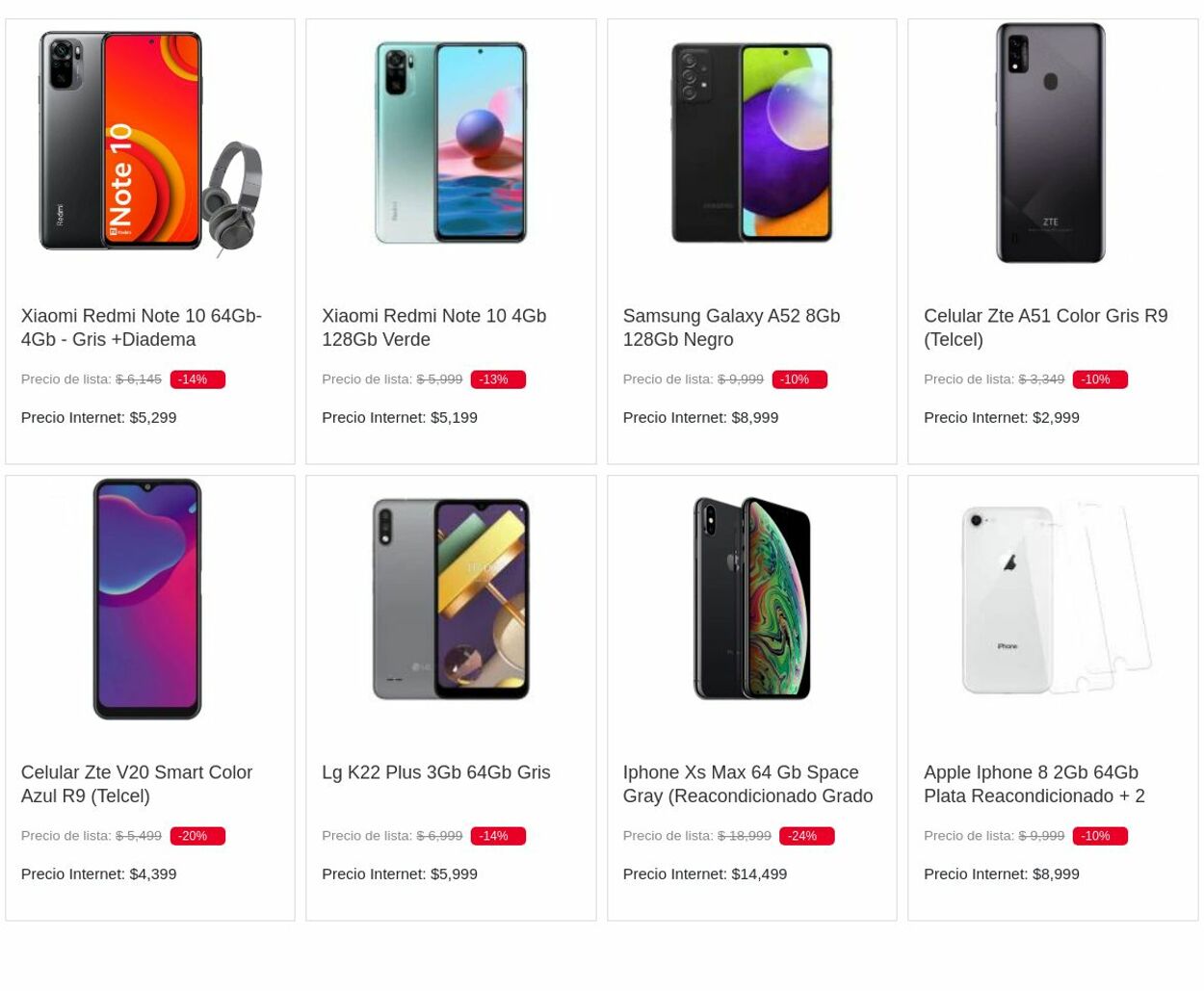This screenshot has width=1204, height=991.
Task: Open the Xiaomi Redmi Note 10 4Gb Verde link
Action: (x=433, y=327)
